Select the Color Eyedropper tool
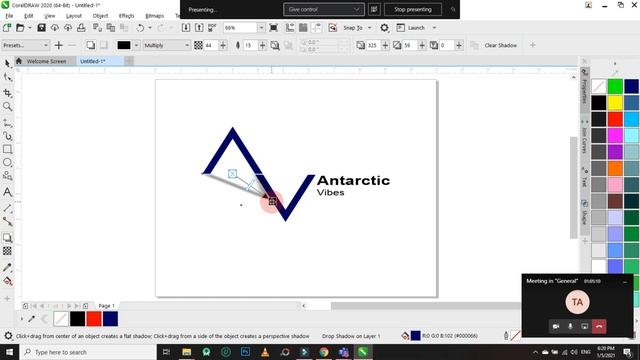This screenshot has height=360, width=640. coord(7,267)
